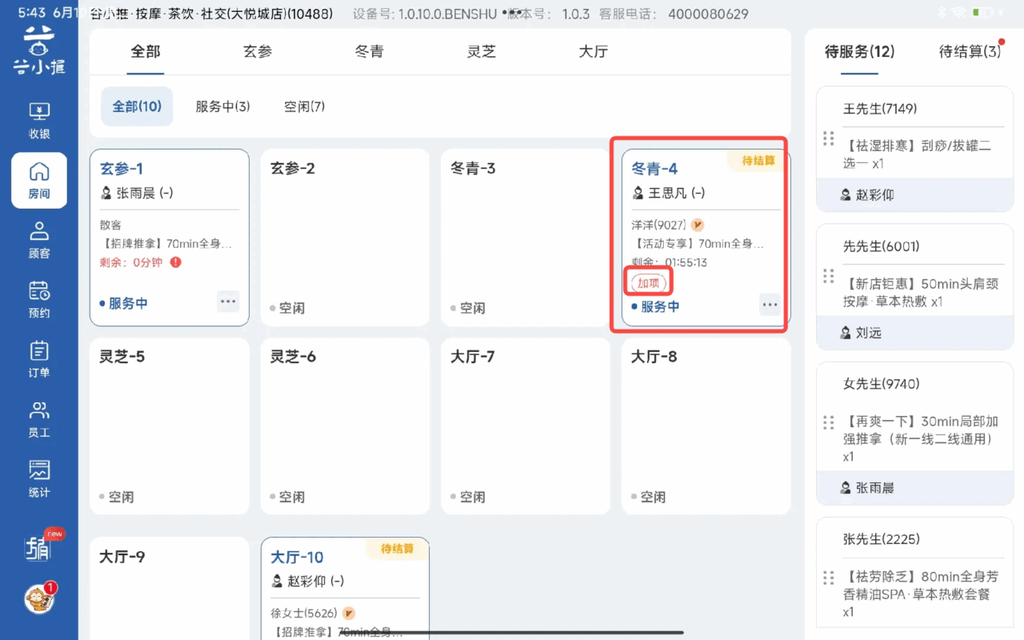The height and width of the screenshot is (640, 1024).
Task: Open the idle room 大厅-8
Action: [706, 426]
